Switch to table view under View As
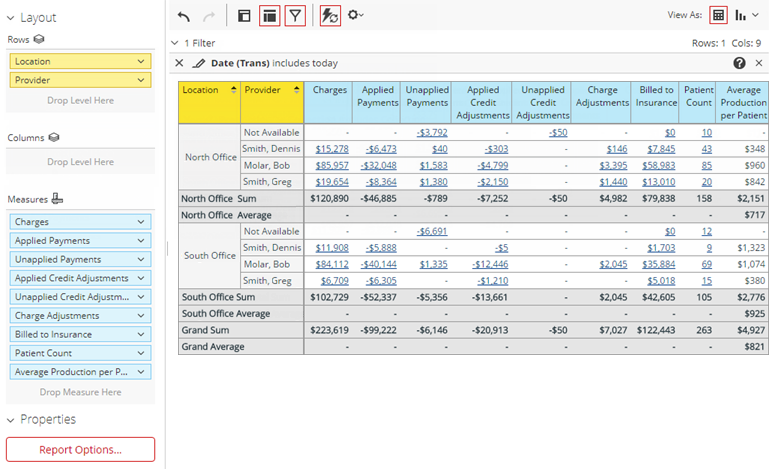This screenshot has height=469, width=769. 718,15
